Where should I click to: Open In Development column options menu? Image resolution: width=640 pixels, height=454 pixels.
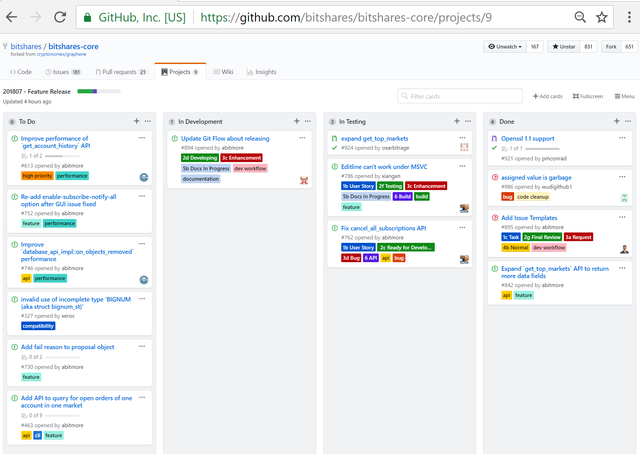pyautogui.click(x=308, y=121)
